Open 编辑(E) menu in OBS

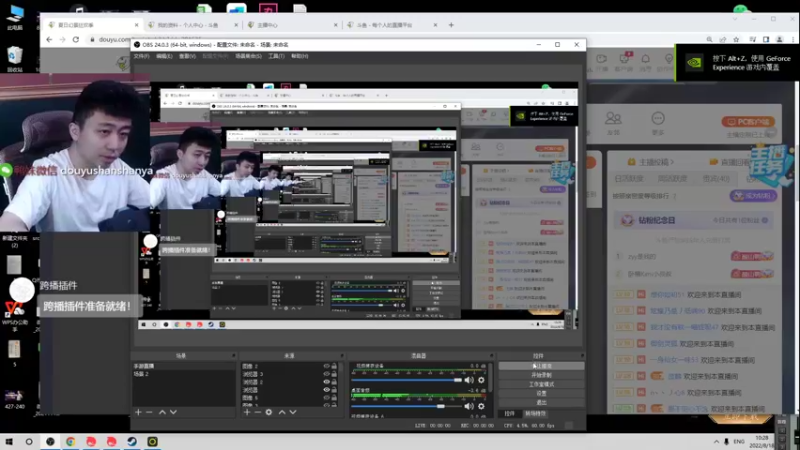tap(164, 56)
